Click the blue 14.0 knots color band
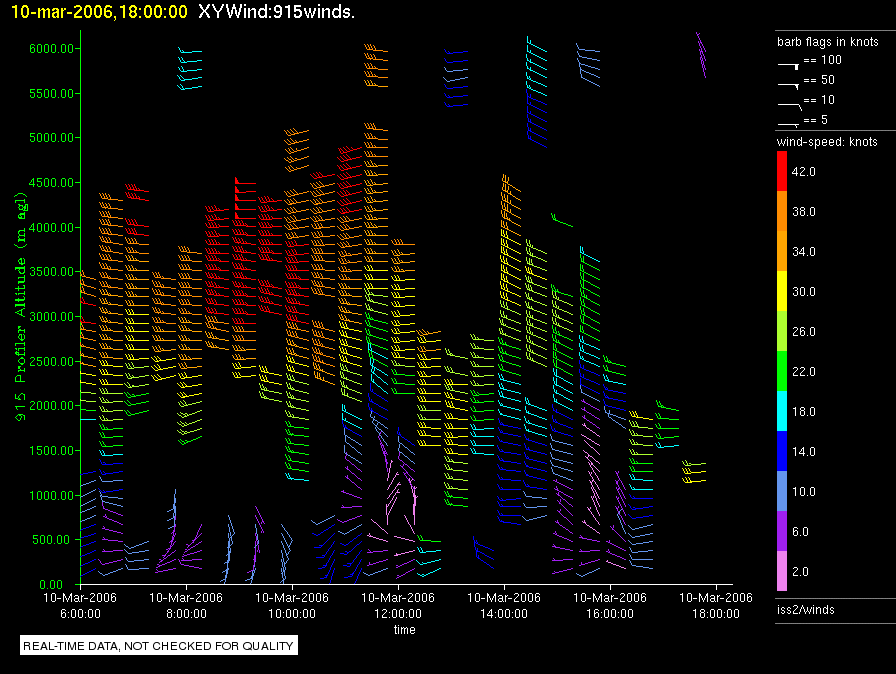896x674 pixels. 782,451
